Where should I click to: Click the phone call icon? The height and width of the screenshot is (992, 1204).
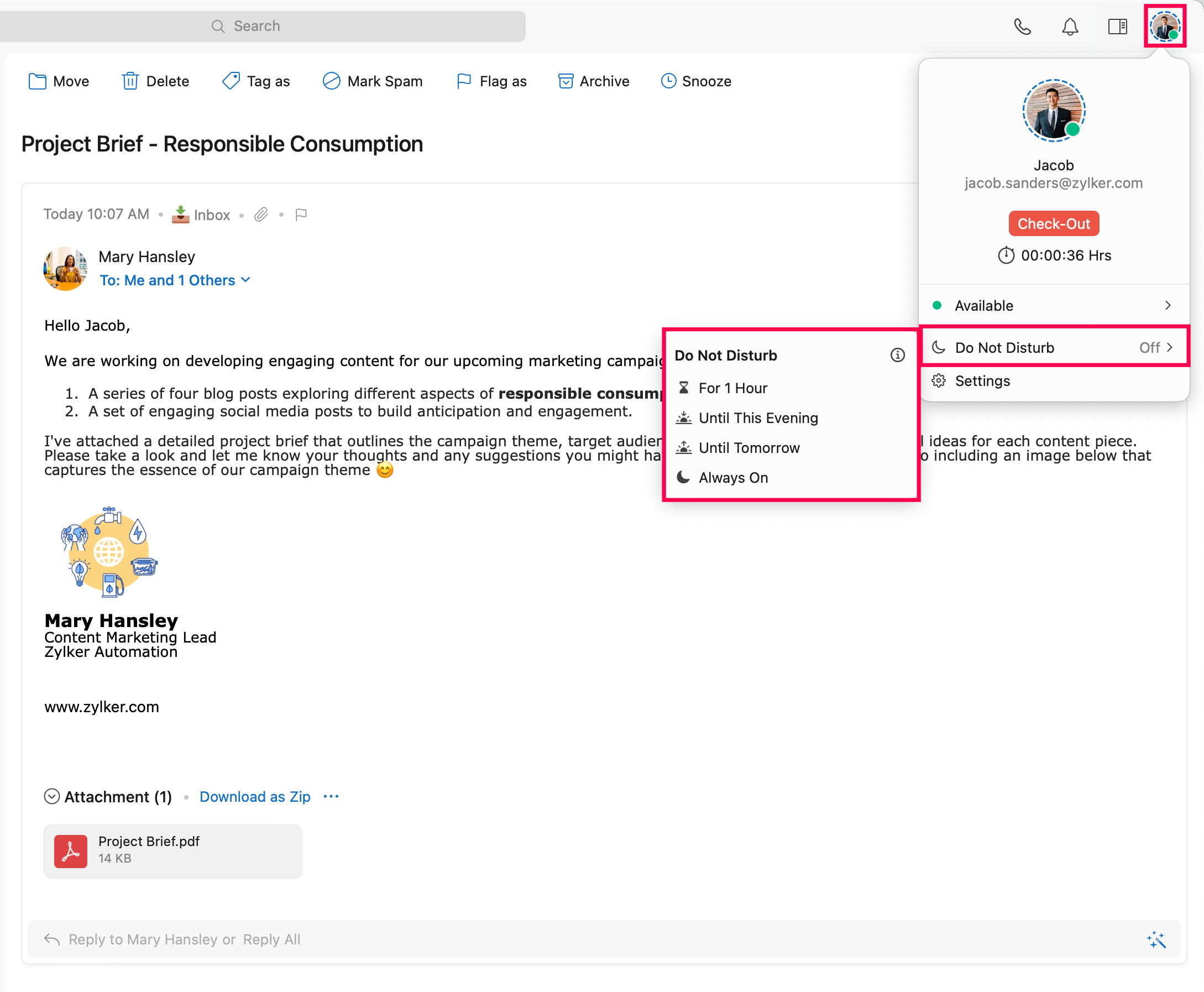(1022, 27)
